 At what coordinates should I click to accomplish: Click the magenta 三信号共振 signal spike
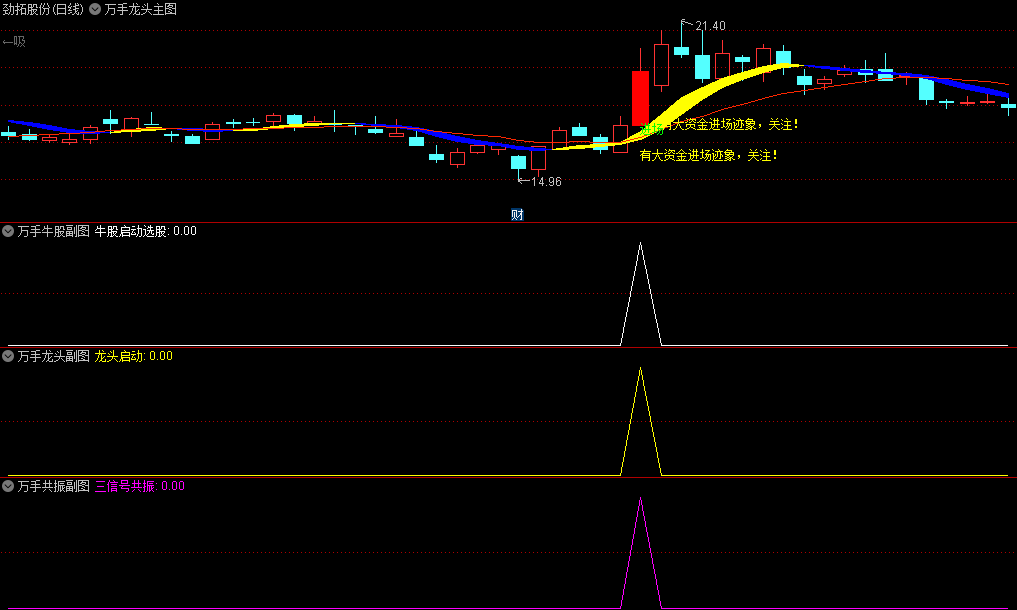pyautogui.click(x=641, y=553)
